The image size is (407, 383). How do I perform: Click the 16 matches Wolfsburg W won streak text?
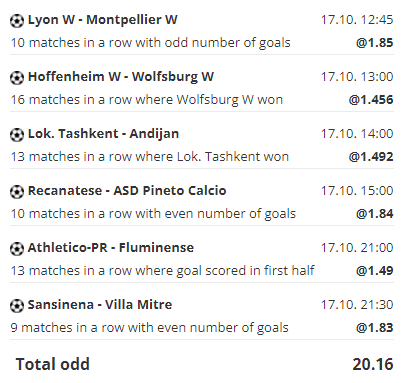coord(147,100)
